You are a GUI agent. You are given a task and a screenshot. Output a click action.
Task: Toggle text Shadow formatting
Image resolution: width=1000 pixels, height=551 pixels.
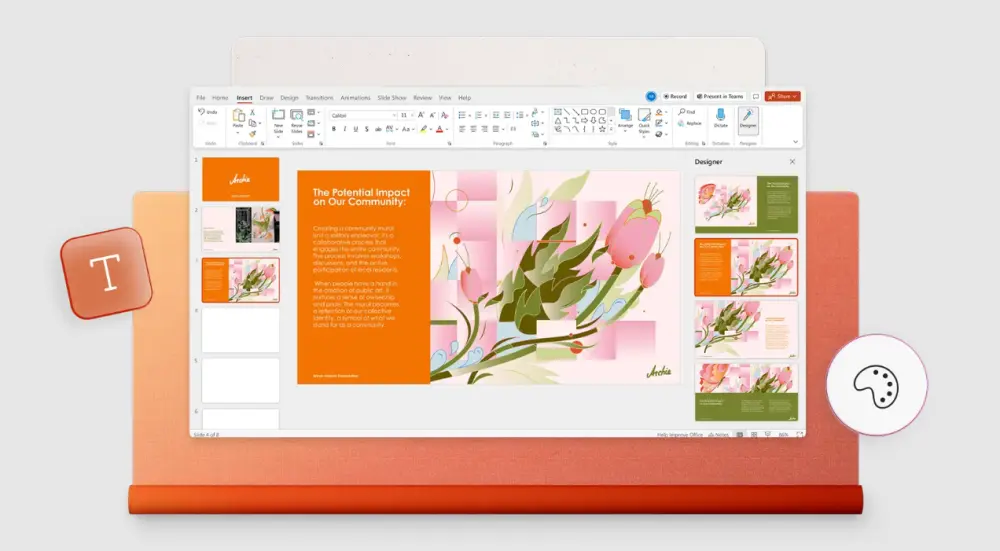(x=367, y=129)
